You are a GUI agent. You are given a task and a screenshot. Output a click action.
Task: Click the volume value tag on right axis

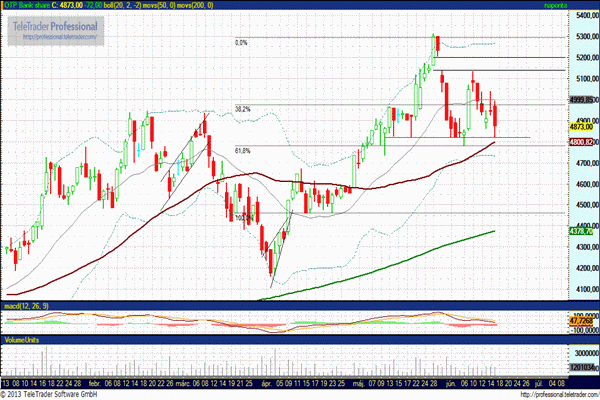583,366
